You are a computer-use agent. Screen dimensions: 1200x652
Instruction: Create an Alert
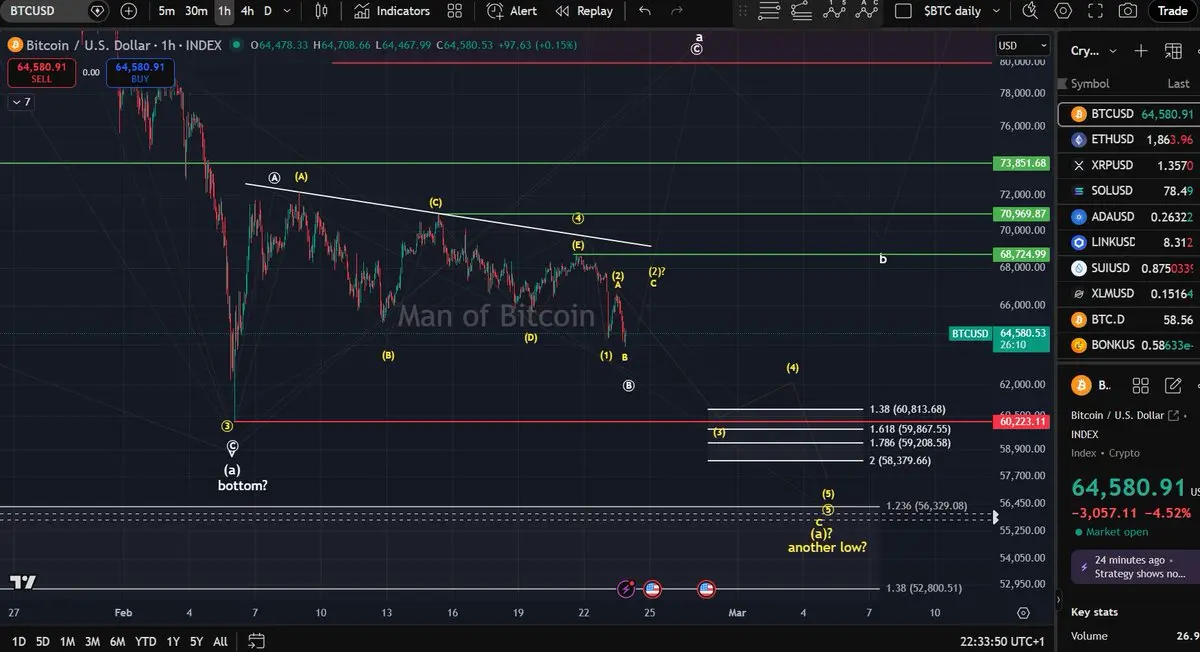[512, 11]
